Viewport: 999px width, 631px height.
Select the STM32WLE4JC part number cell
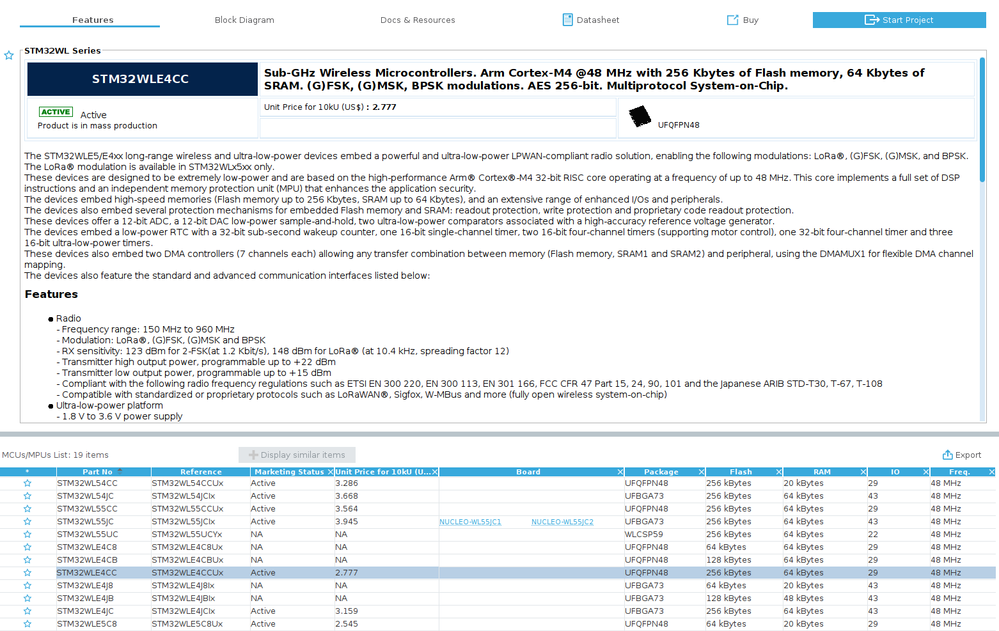pyautogui.click(x=103, y=611)
